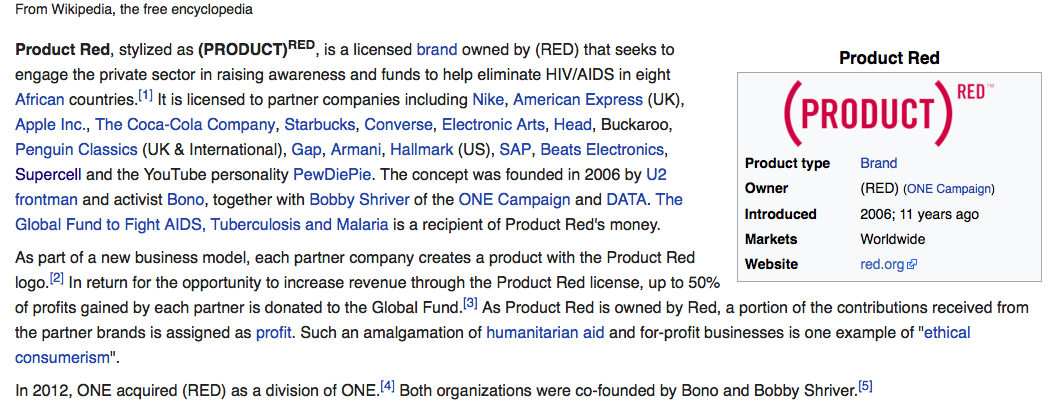
Task: Open the Electronic Arts link
Action: click(x=493, y=124)
